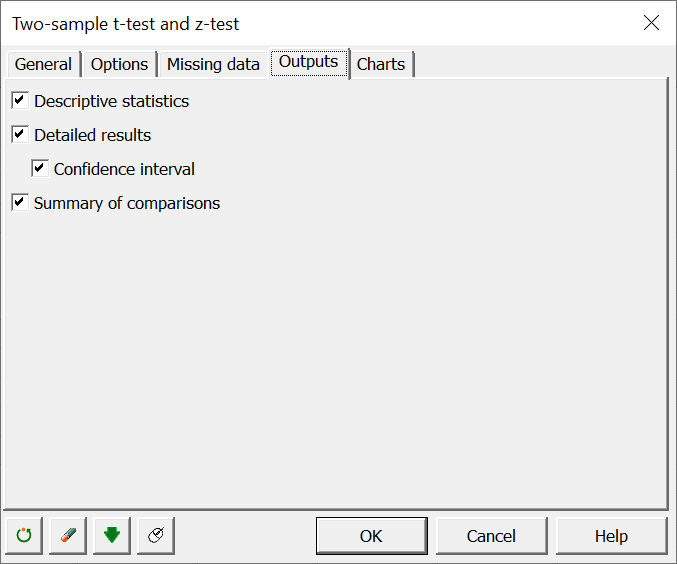Click the Cancel button
The height and width of the screenshot is (564, 677).
(x=491, y=536)
